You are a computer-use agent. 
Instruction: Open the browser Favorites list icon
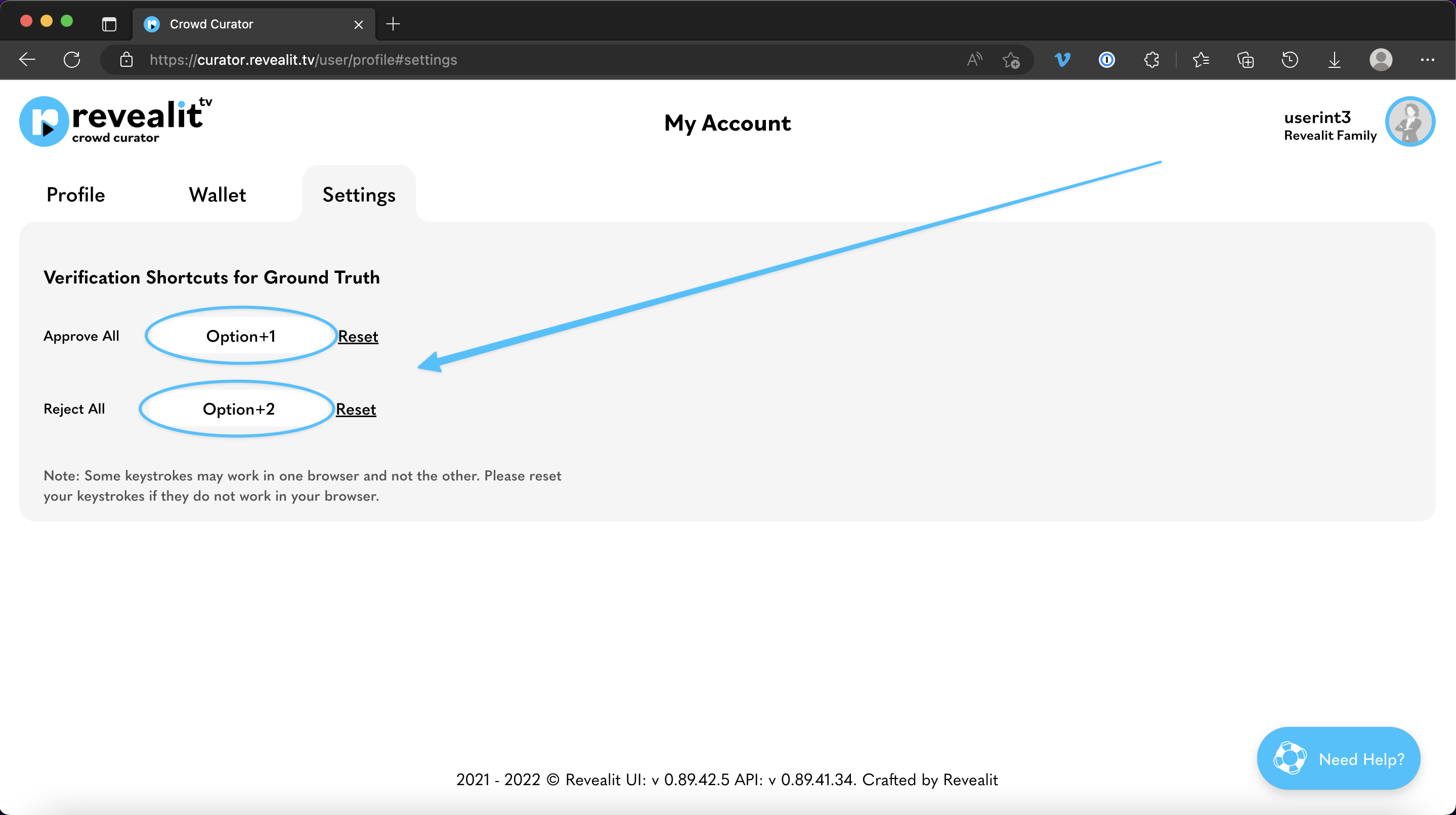coord(1201,59)
